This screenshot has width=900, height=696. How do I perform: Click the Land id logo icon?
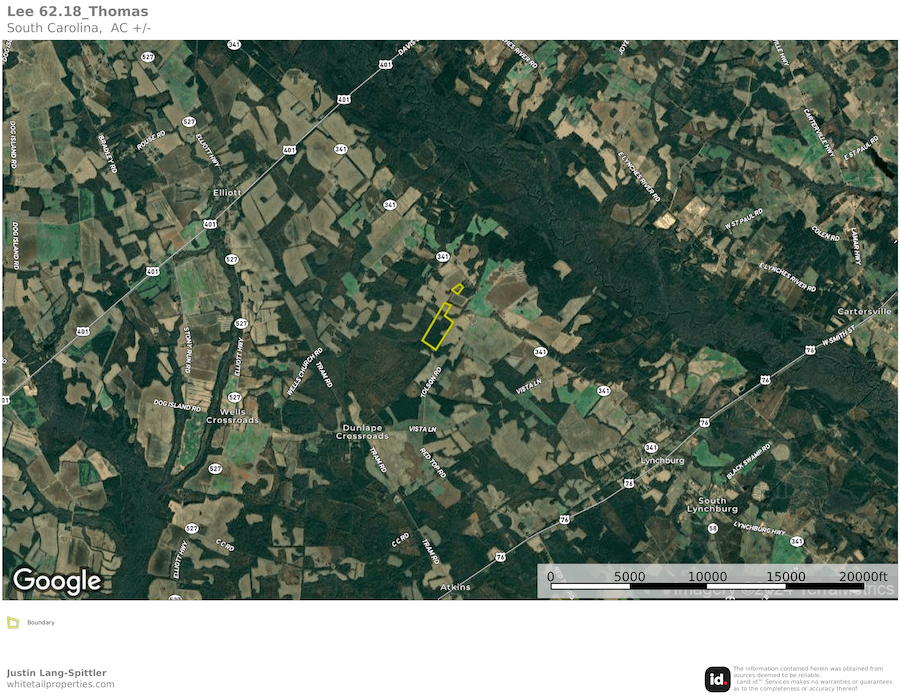[717, 679]
